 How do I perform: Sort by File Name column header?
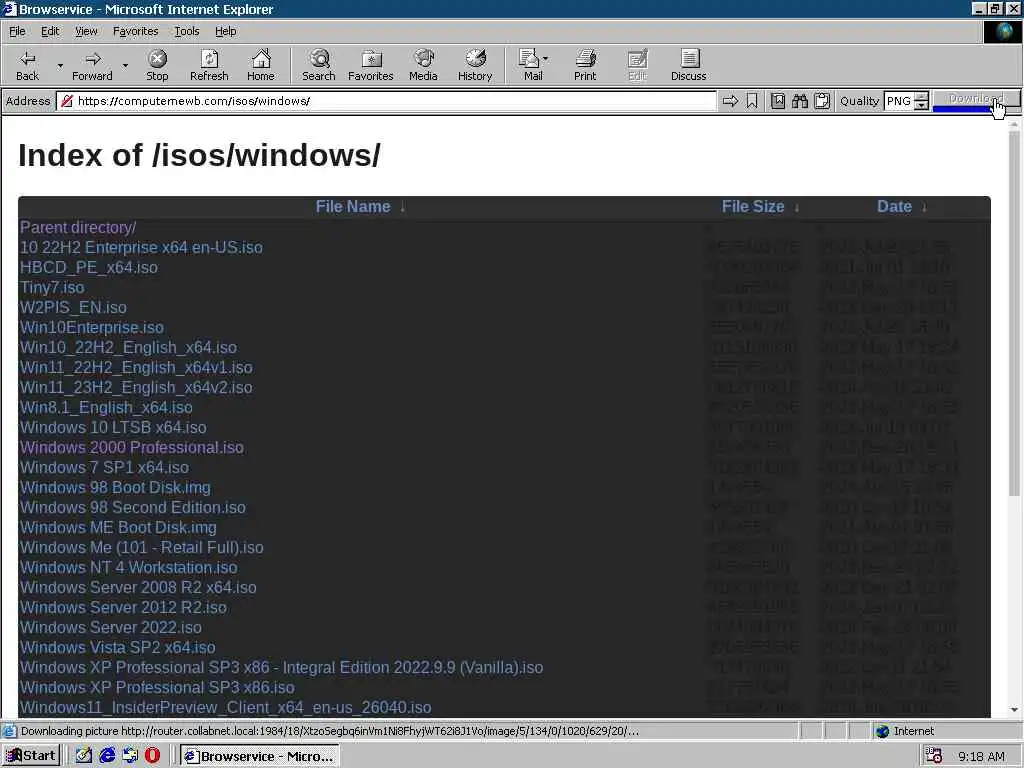[353, 206]
